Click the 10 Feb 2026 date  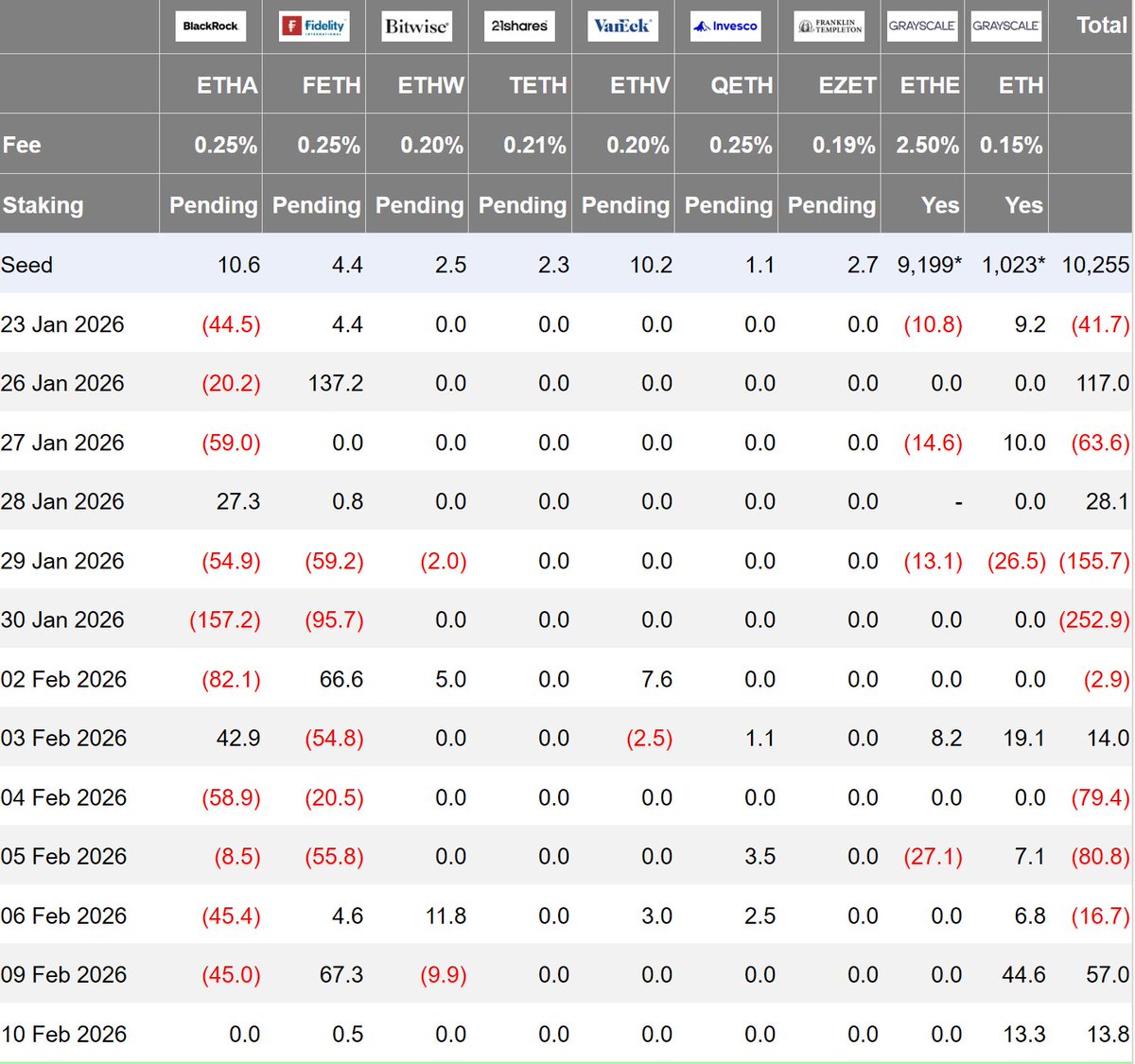[63, 1034]
